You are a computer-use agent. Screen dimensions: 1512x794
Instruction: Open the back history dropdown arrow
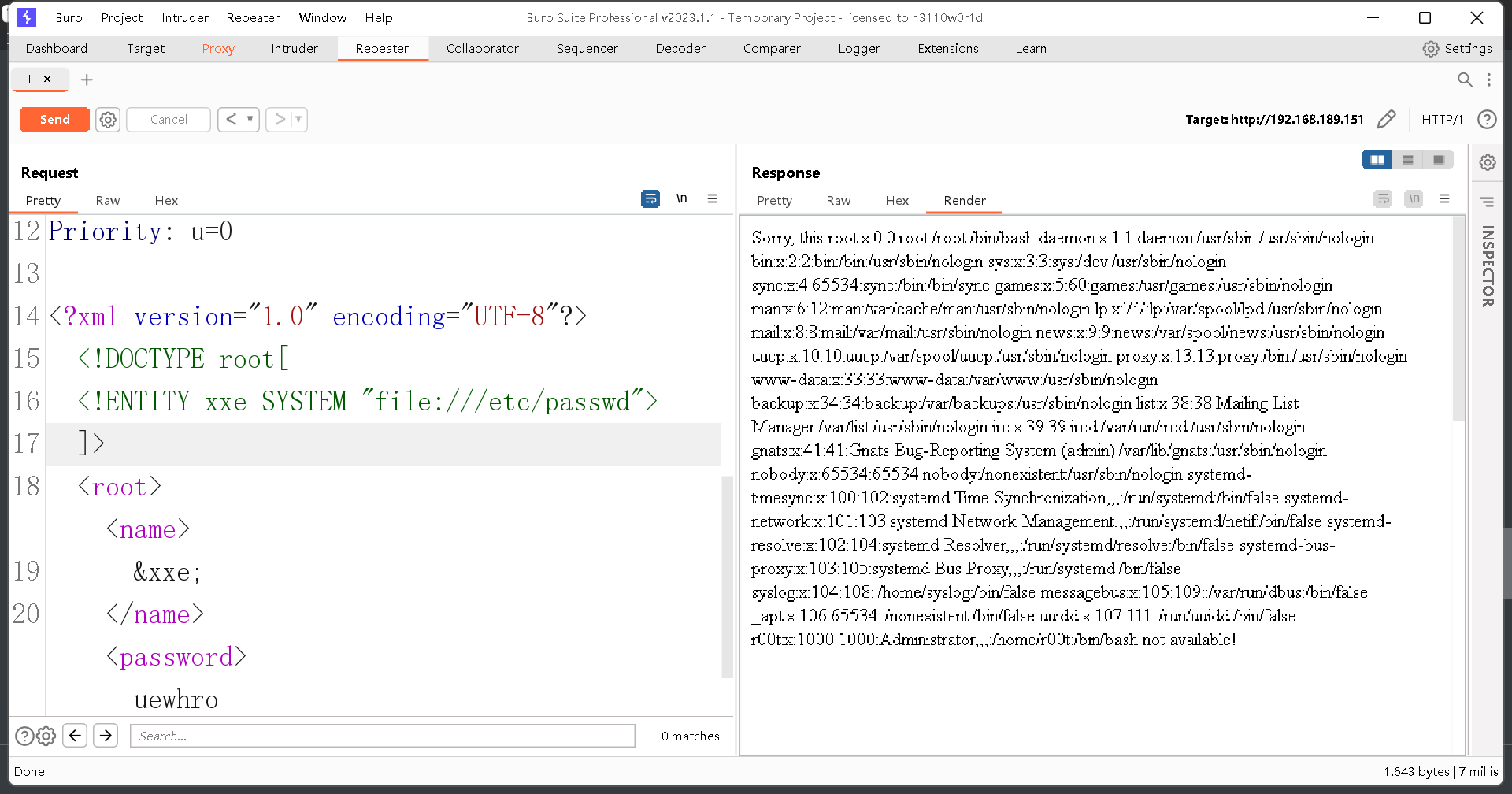click(x=250, y=120)
